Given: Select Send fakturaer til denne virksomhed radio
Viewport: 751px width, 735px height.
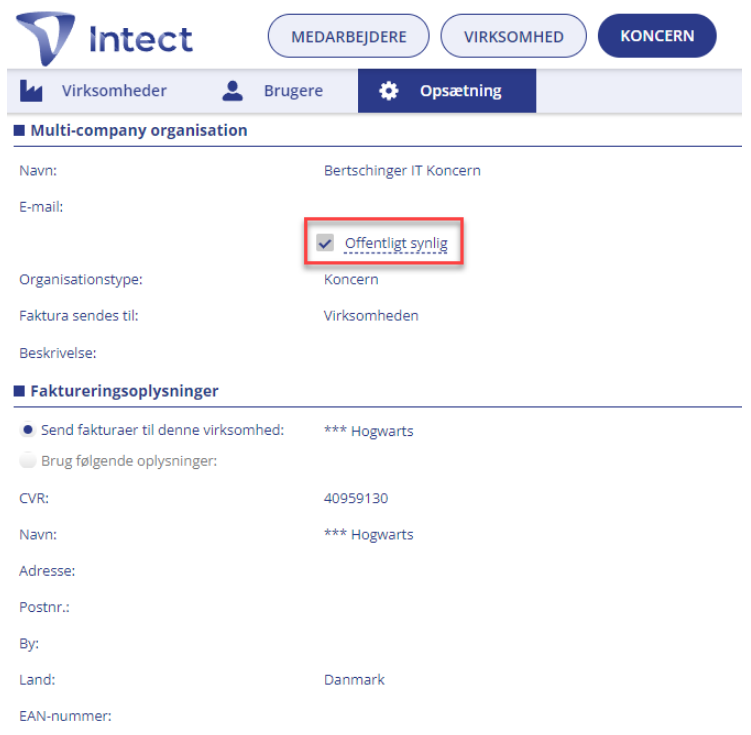Looking at the screenshot, I should point(28,430).
